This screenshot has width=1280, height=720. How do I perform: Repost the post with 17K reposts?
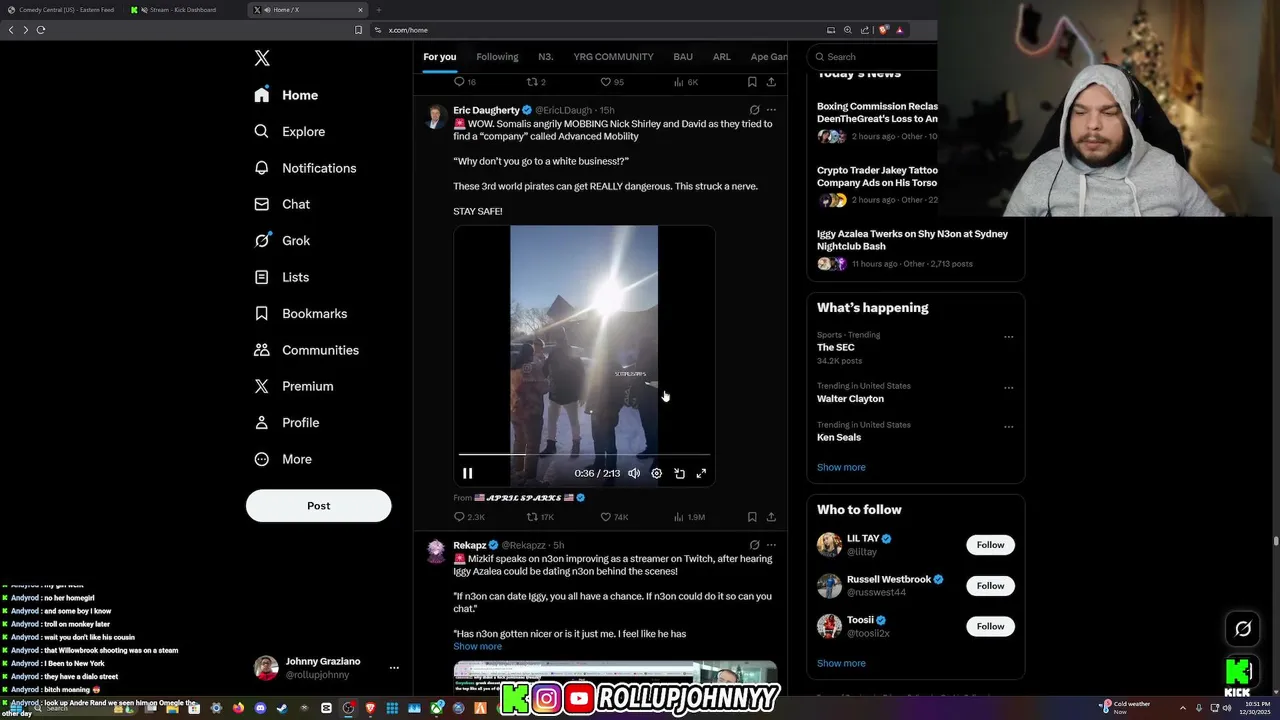(x=540, y=517)
